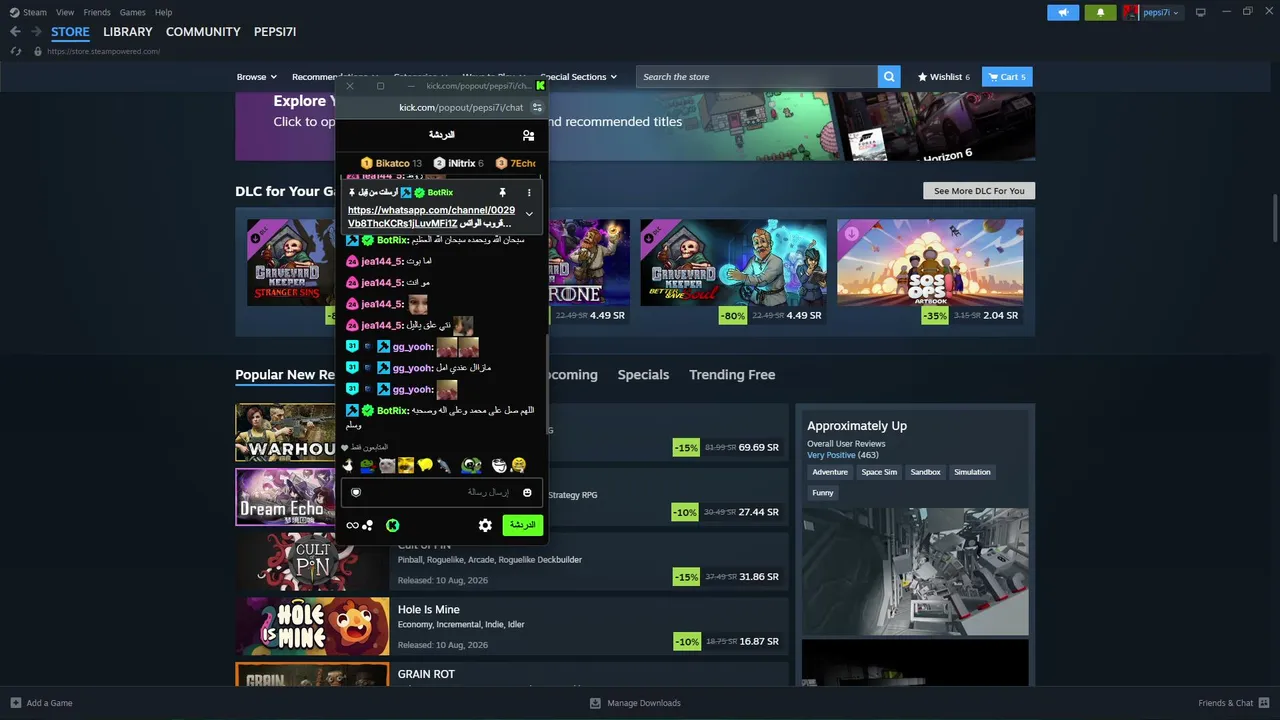Viewport: 1280px width, 720px height.
Task: Open the Special Sections dropdown
Action: pos(578,77)
